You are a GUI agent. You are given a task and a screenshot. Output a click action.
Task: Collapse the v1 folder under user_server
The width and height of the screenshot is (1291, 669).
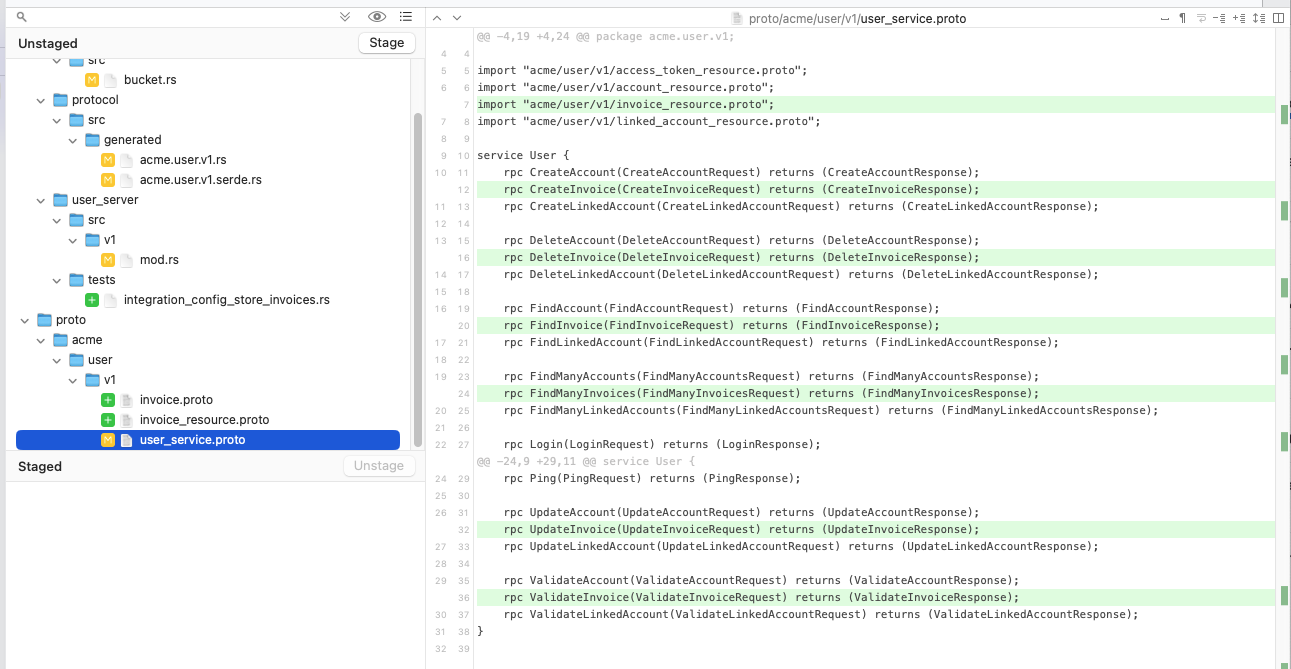click(x=73, y=240)
